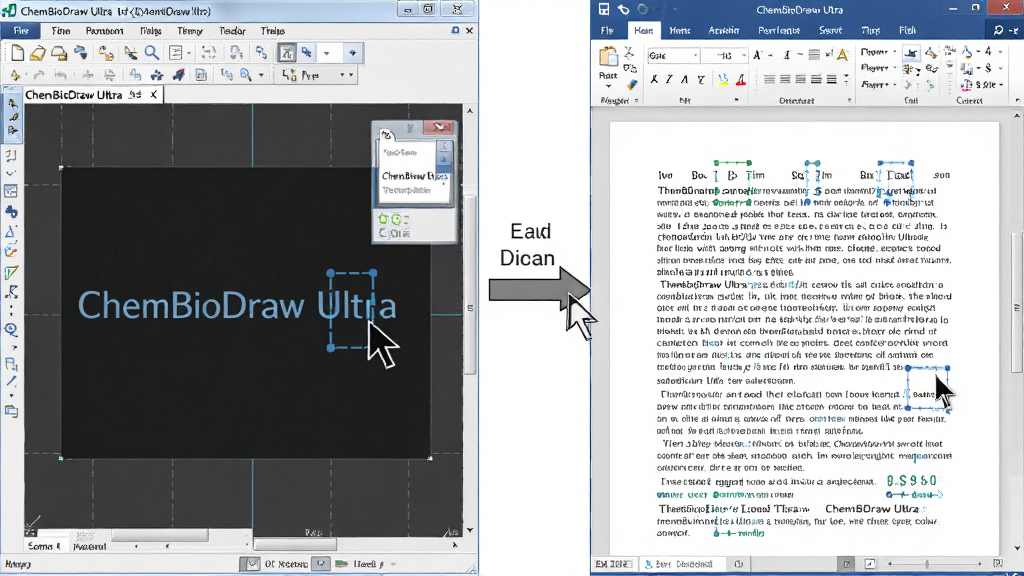Select the ChemBioDraw entry in the floating panel list
The width and height of the screenshot is (1024, 576).
(414, 176)
